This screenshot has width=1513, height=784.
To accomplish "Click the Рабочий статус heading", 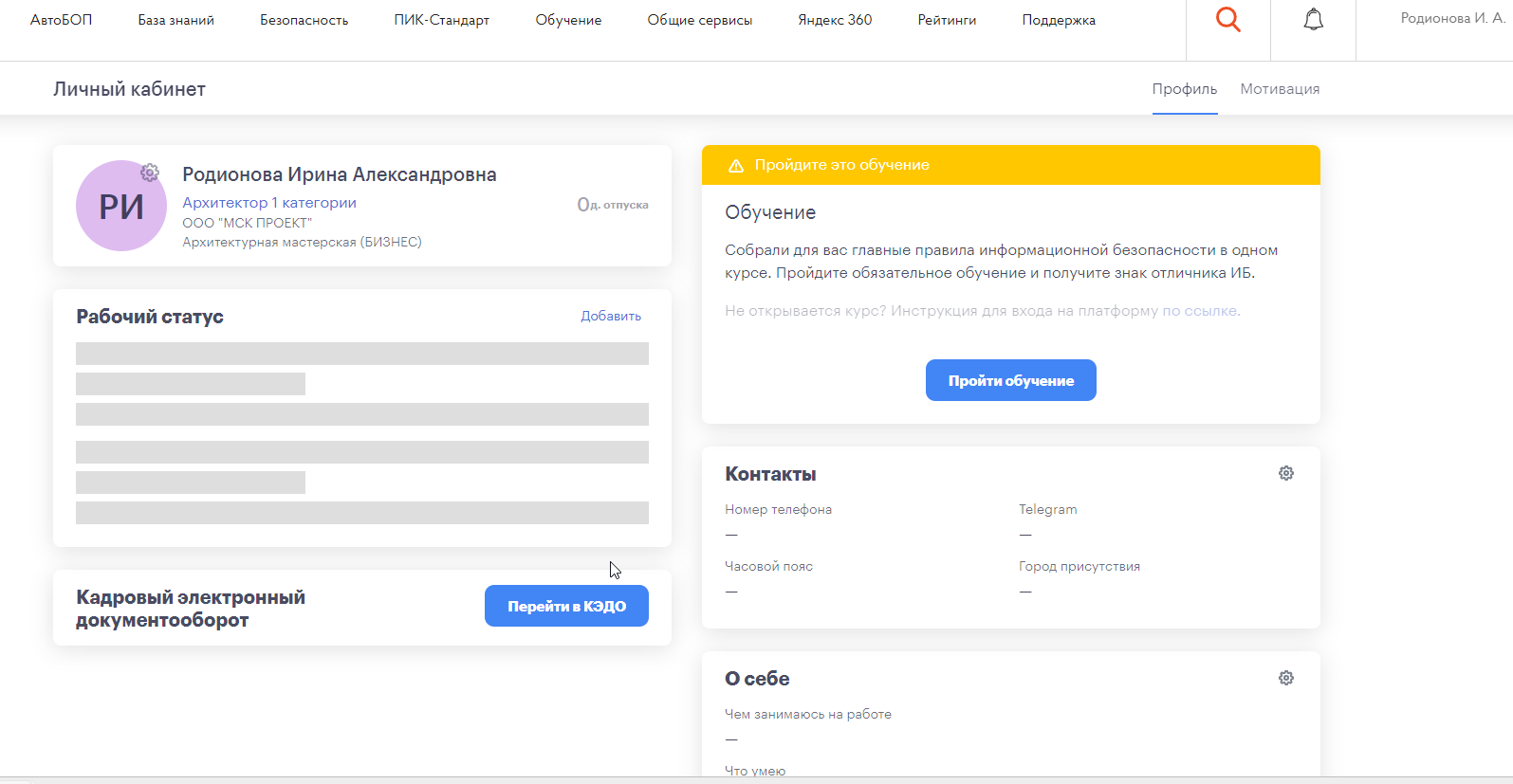I will click(150, 317).
